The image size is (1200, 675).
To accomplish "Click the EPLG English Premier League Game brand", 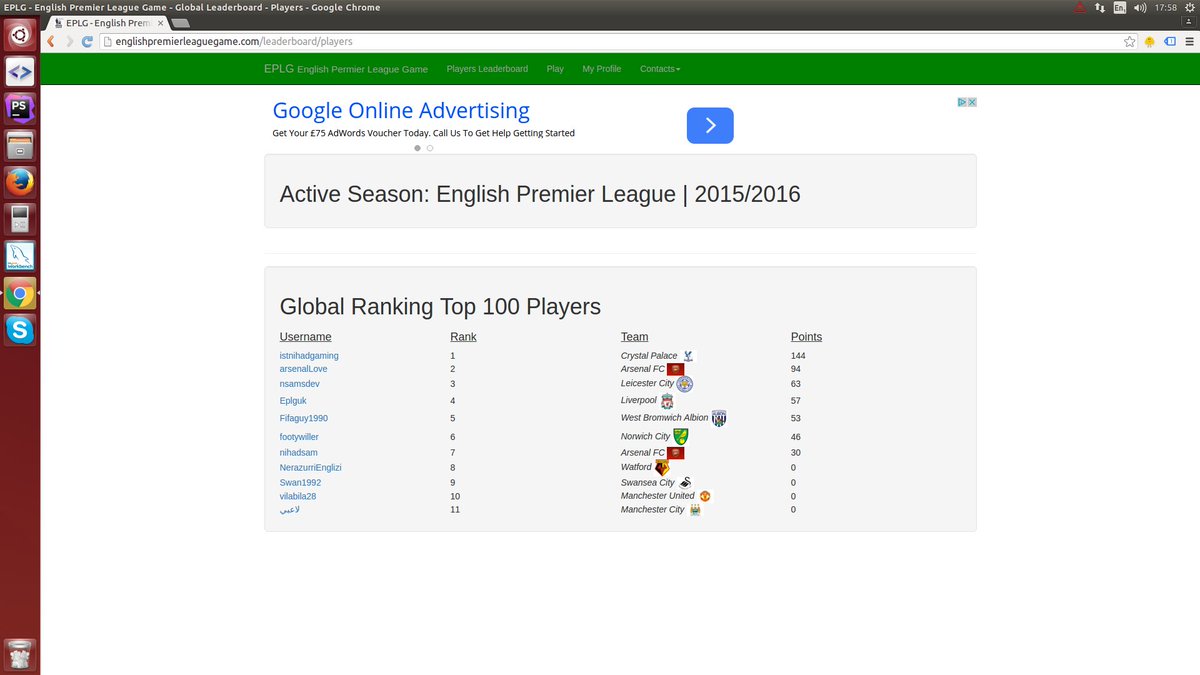I will tap(346, 69).
